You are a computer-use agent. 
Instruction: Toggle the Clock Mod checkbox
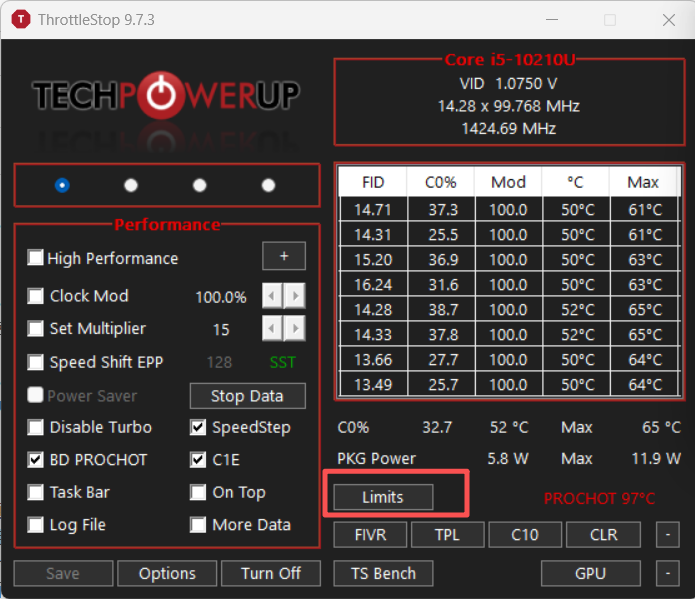35,296
